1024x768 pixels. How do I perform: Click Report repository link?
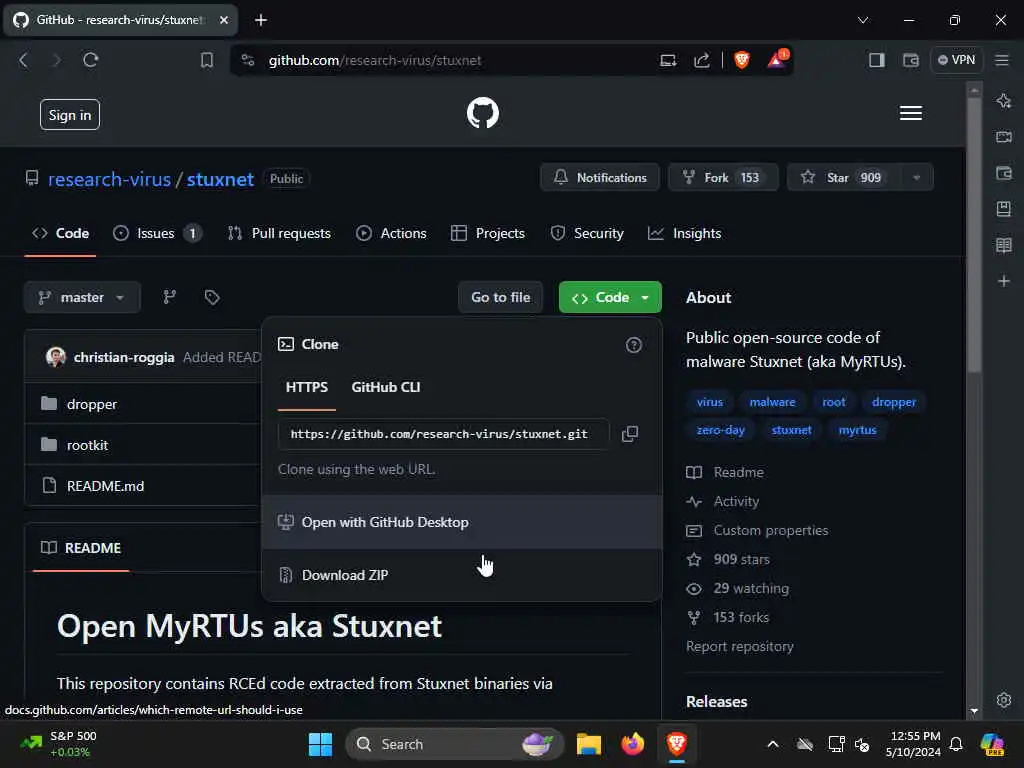(x=739, y=647)
